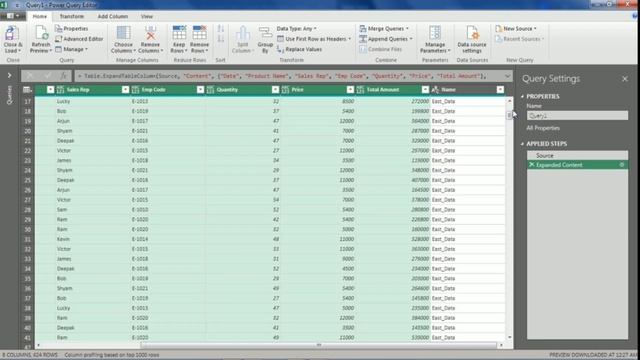Expand the formula bar with the chevron

pos(507,76)
